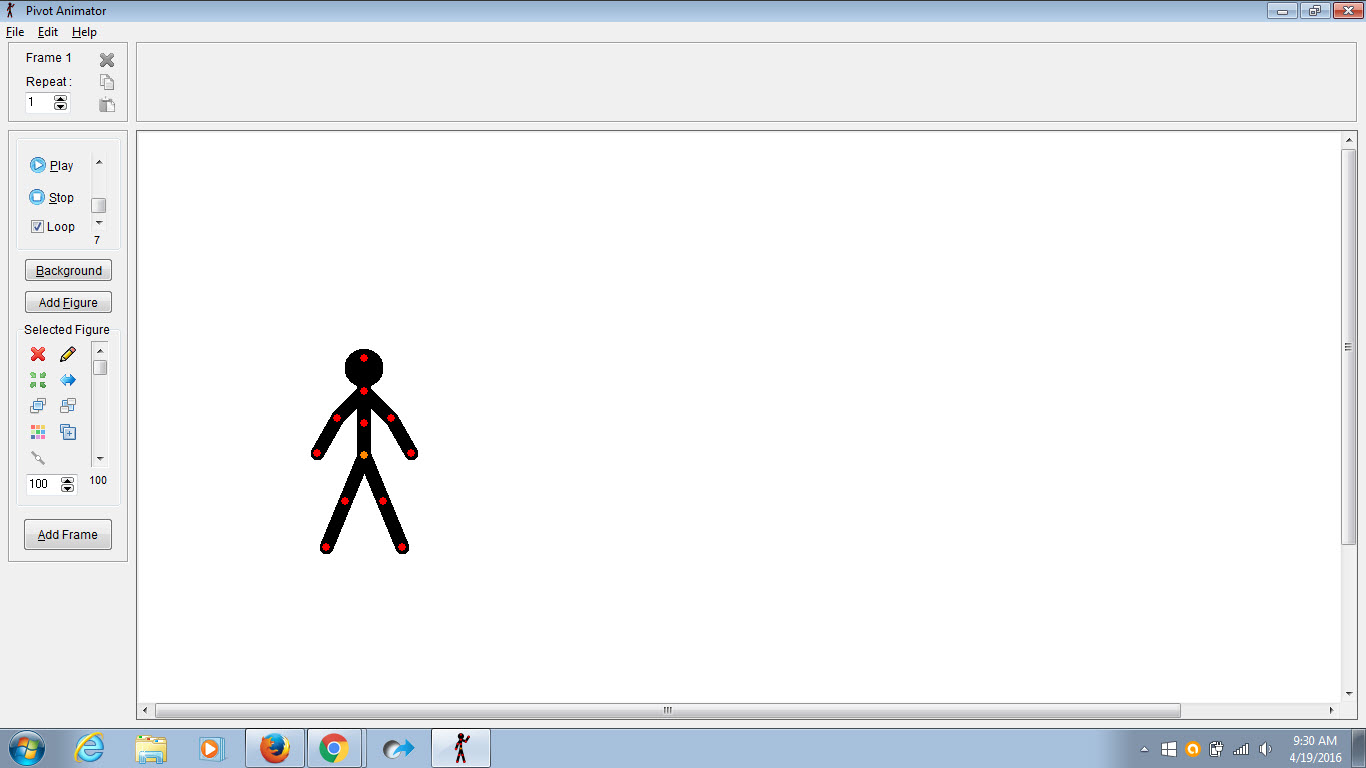Delete the selected figure with red X
The image size is (1366, 768).
click(x=37, y=354)
